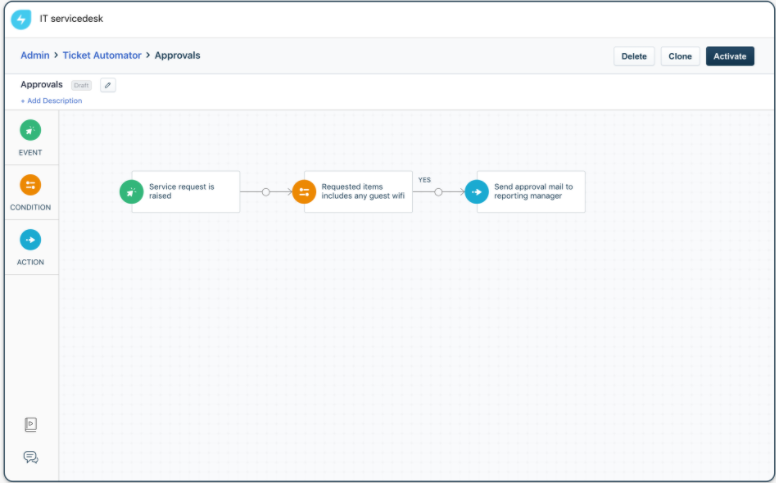
Task: Click the Freshservice lightning logo icon
Action: (21, 20)
